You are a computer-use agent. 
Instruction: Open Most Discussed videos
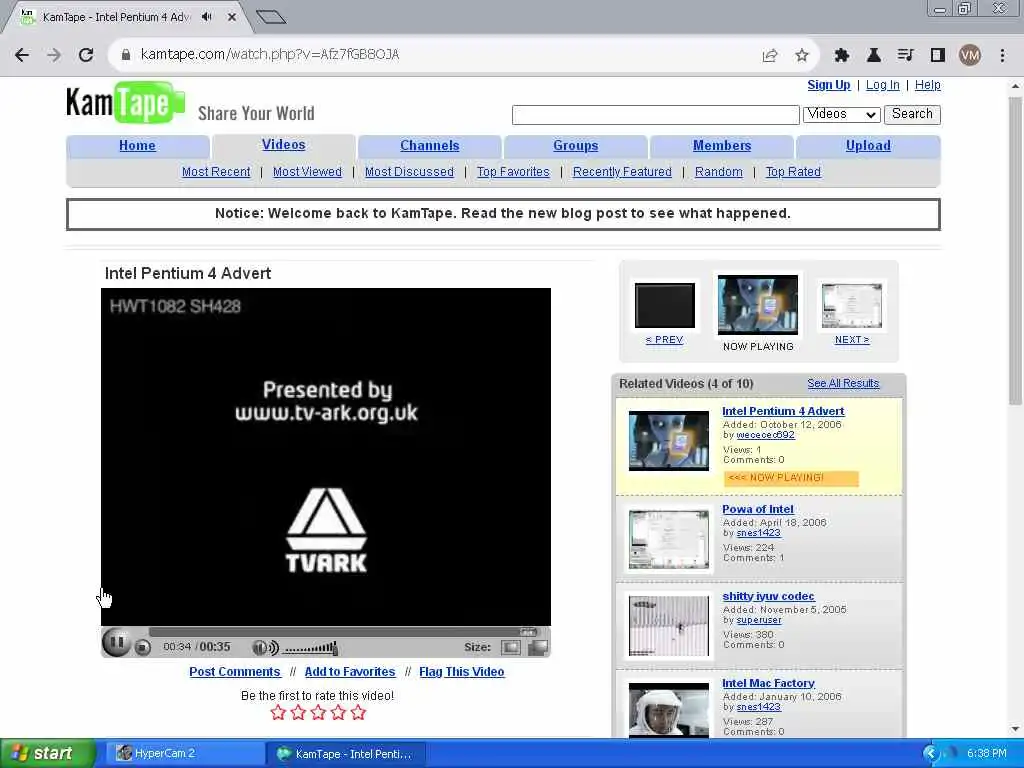409,172
